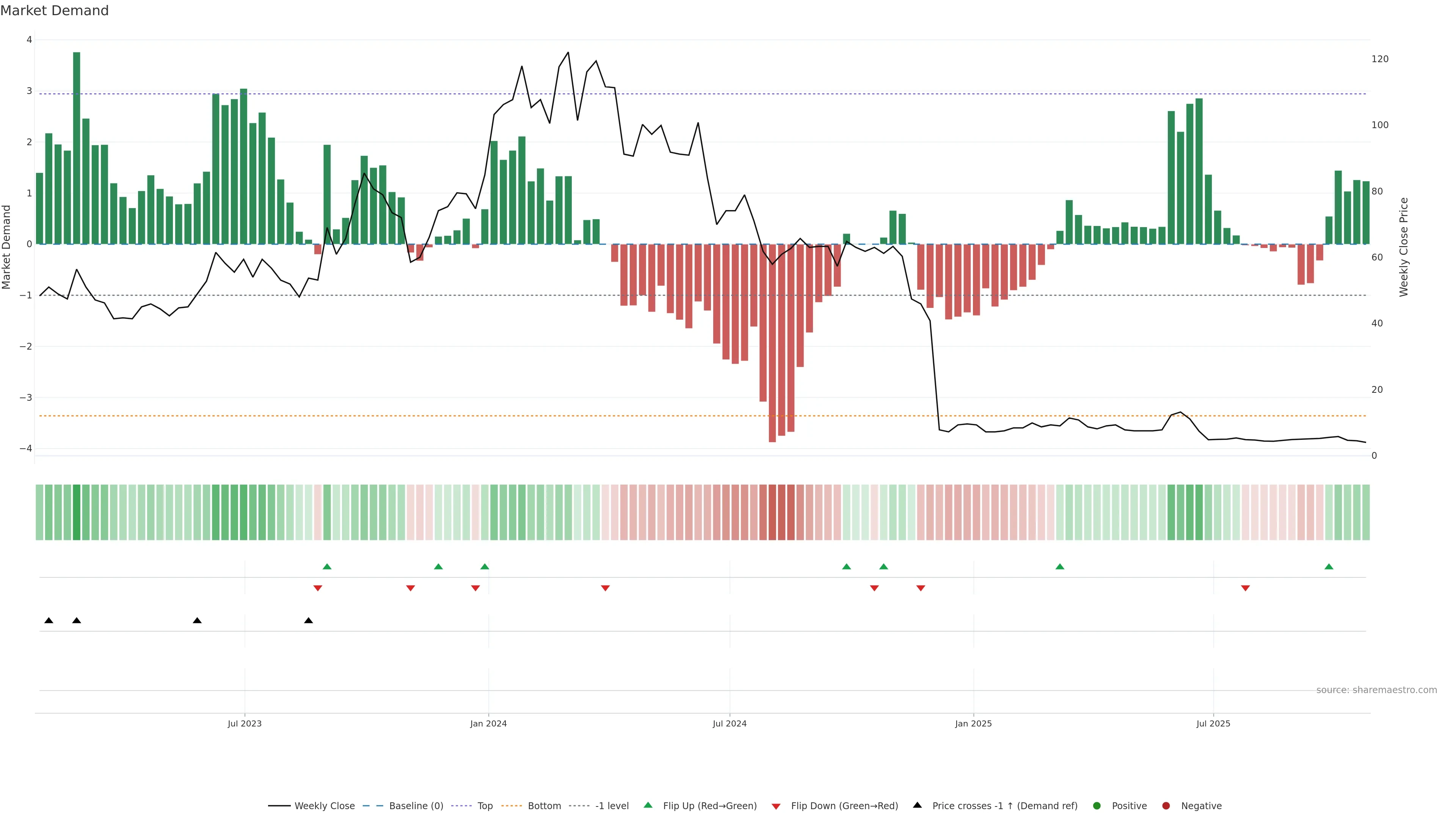
Task: Toggle the -1 level legend item
Action: tap(612, 805)
